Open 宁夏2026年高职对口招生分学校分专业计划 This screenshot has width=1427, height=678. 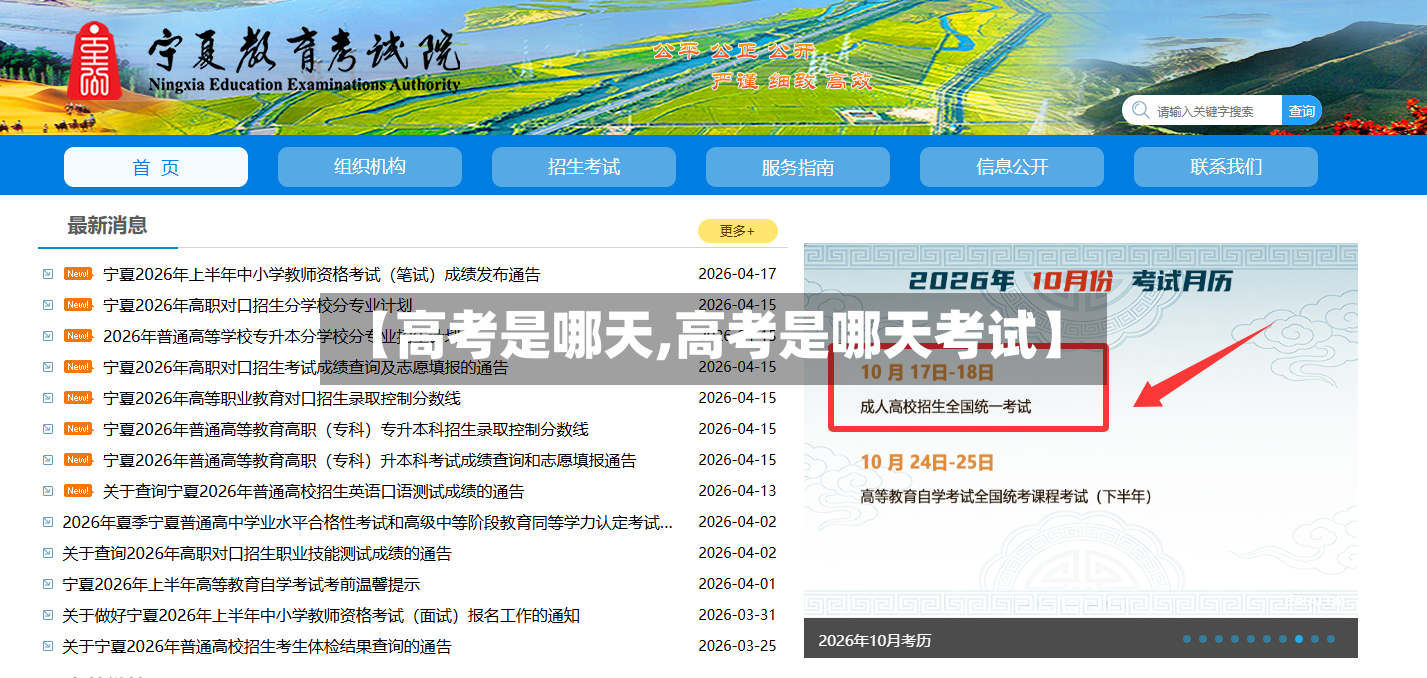point(257,305)
